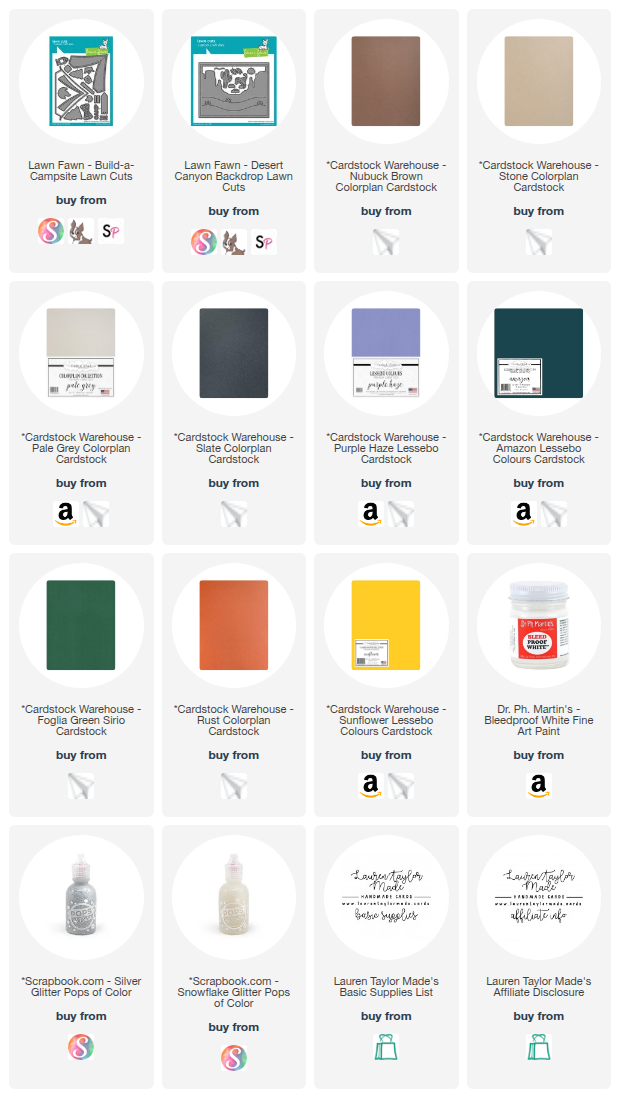The height and width of the screenshot is (1110, 620).
Task: Click Scrapbook.com icon under Snowflake Glitter Pops
Action: click(x=234, y=1058)
